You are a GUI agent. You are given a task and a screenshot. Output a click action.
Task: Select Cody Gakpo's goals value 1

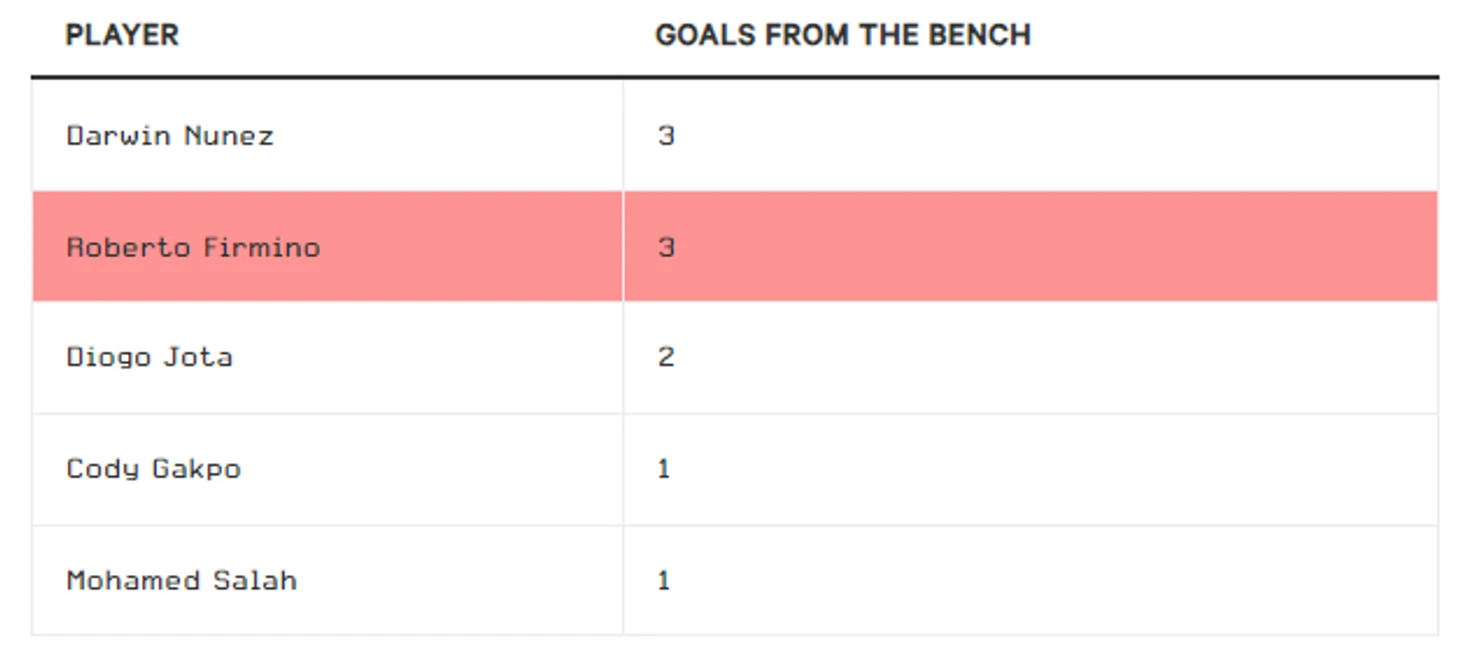coord(664,469)
